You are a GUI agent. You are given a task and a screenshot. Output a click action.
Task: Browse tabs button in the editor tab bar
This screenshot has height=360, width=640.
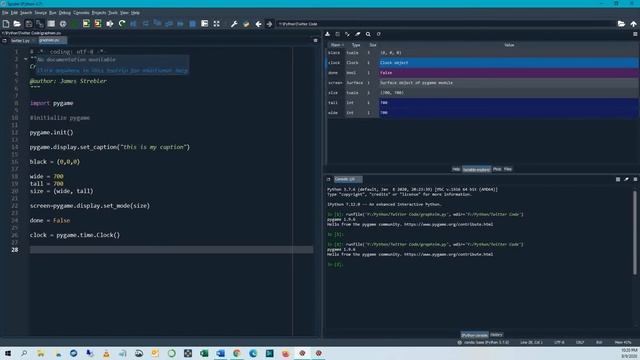(x=4, y=40)
